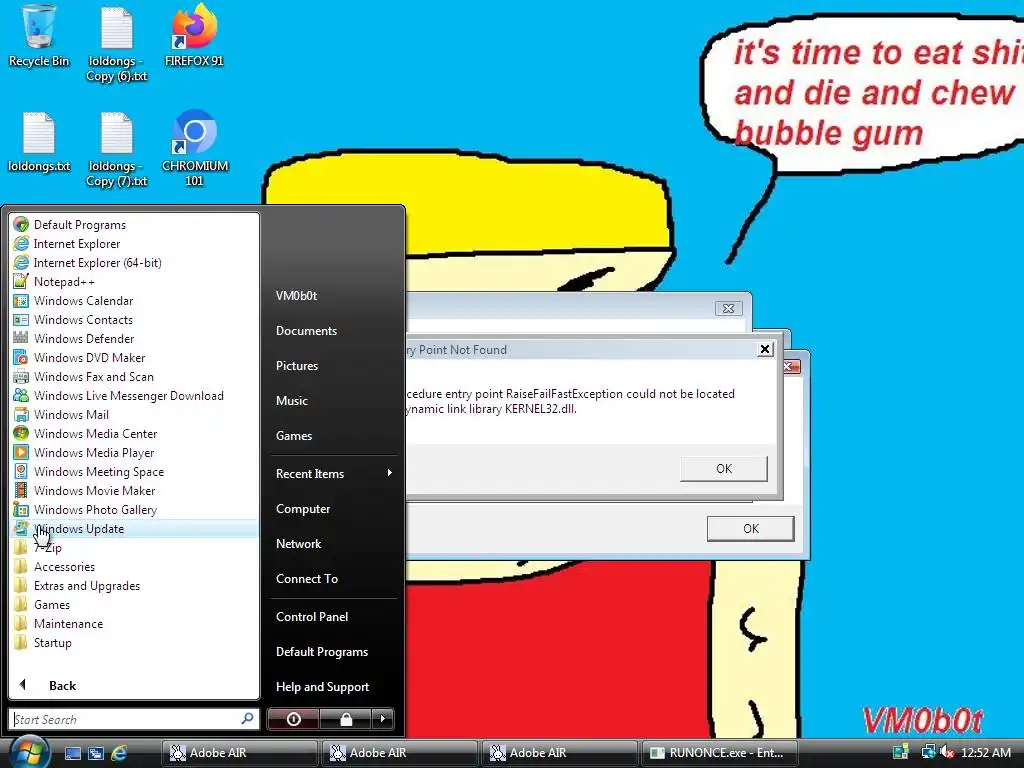Click OK in the Entry Point Not Found dialog
Screen dimensions: 1024x768
pyautogui.click(x=724, y=469)
